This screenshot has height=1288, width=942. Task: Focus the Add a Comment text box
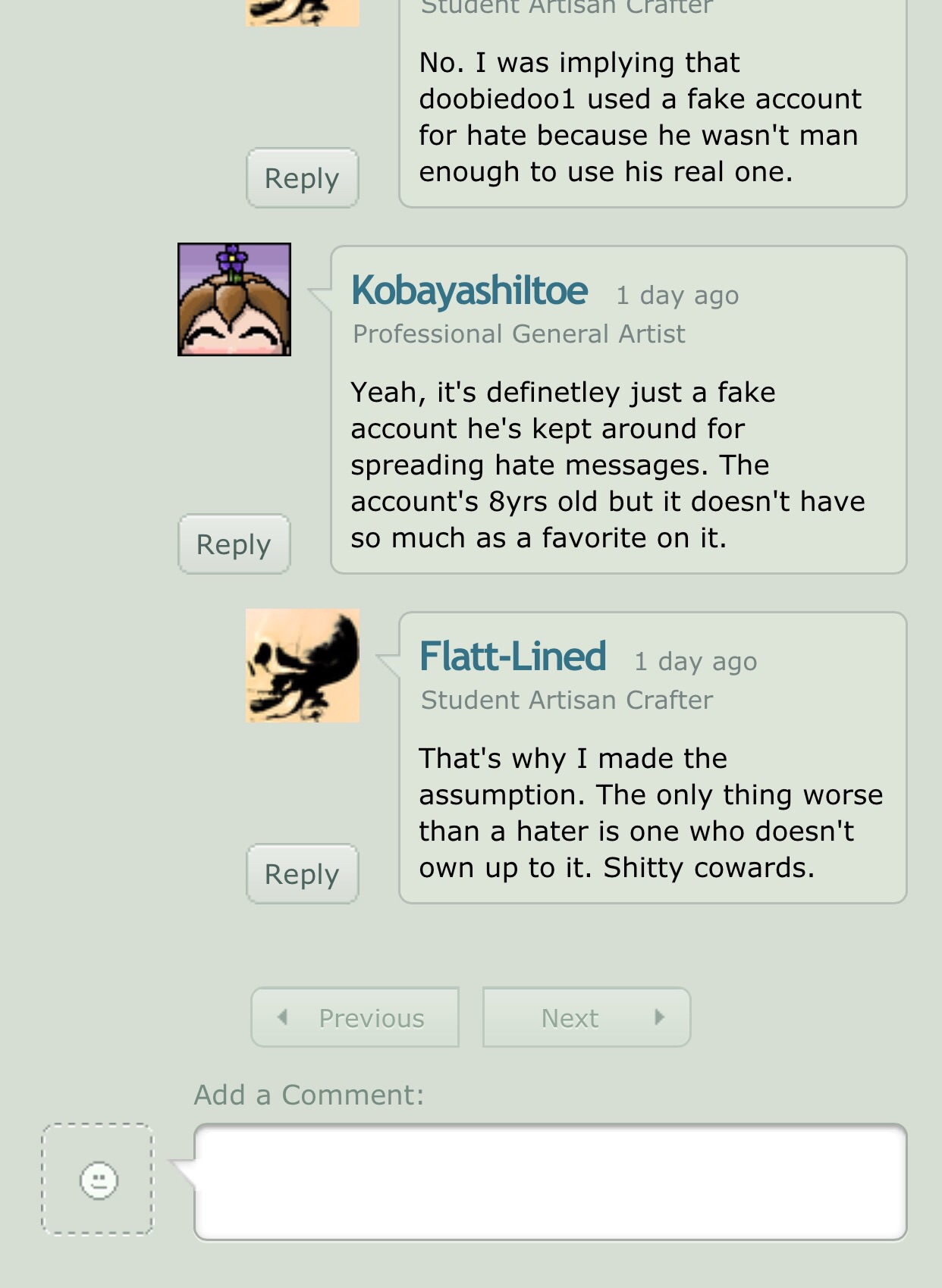551,1182
